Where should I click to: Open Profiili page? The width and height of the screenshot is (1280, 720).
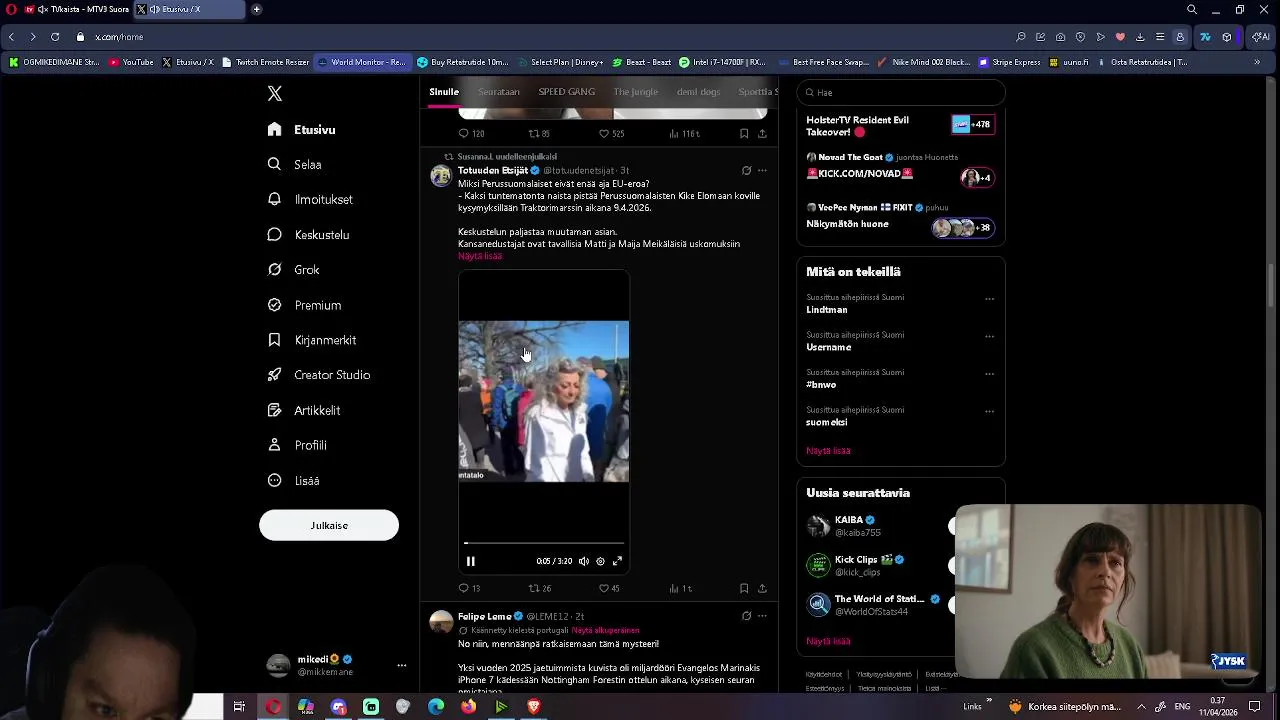pyautogui.click(x=297, y=445)
